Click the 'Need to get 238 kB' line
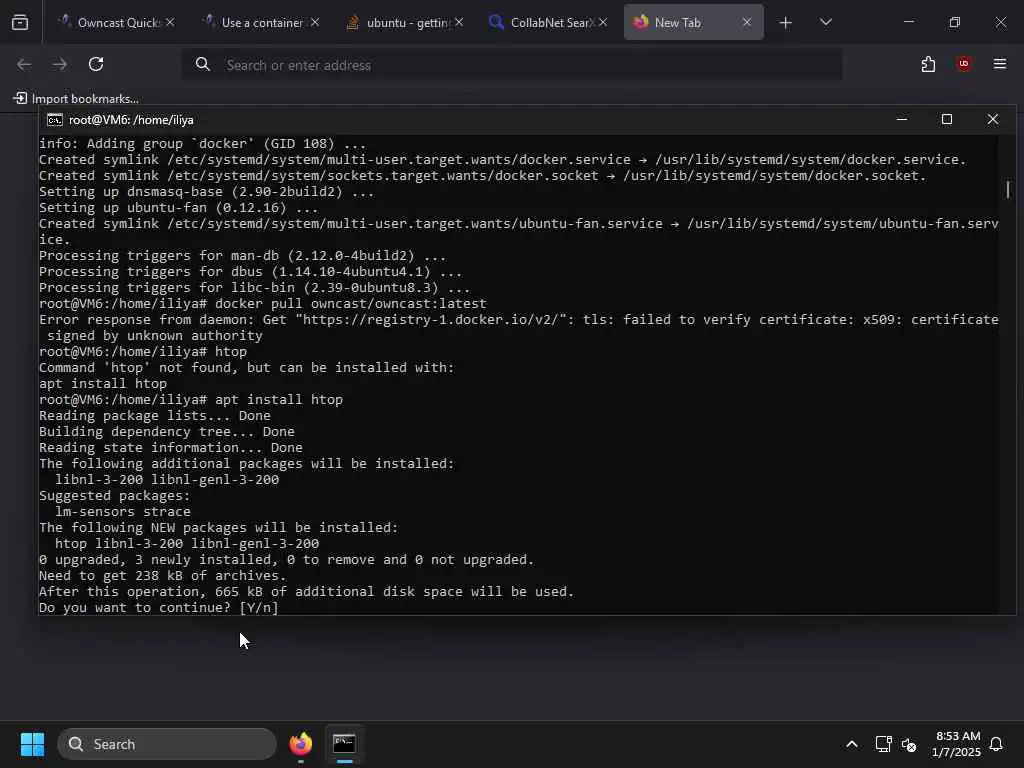 [163, 576]
